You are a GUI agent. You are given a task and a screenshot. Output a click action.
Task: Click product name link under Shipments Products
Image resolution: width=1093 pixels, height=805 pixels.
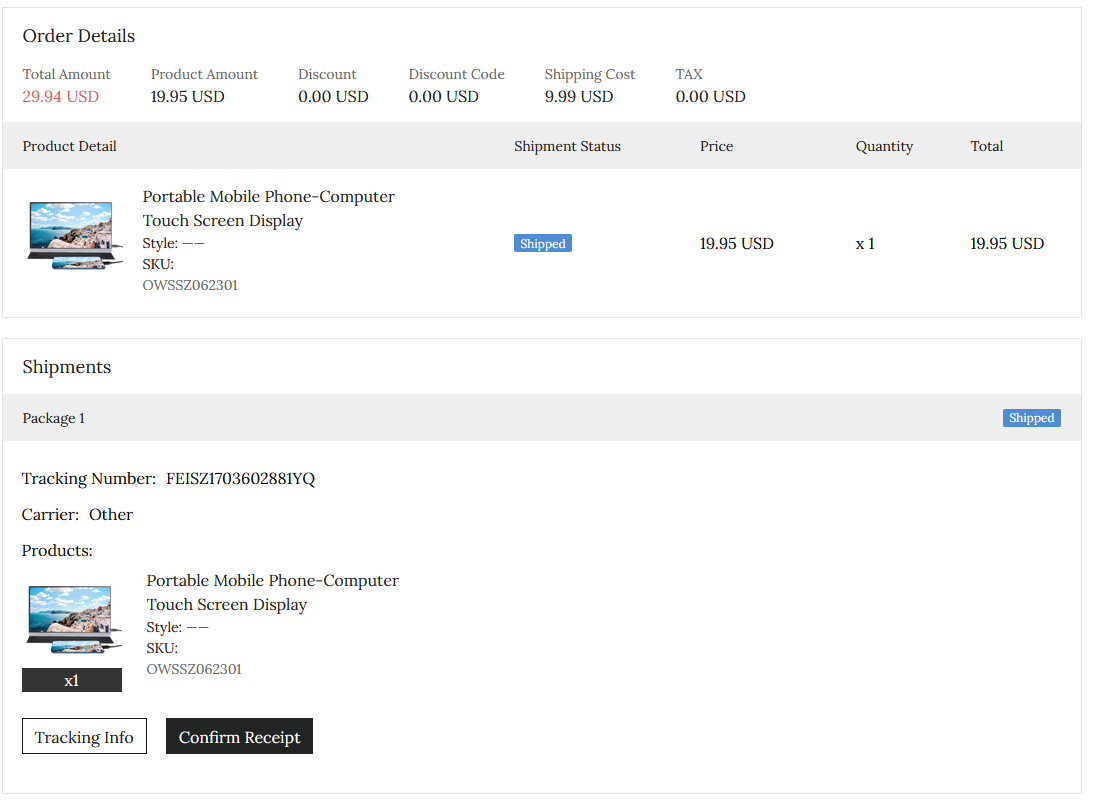[273, 592]
